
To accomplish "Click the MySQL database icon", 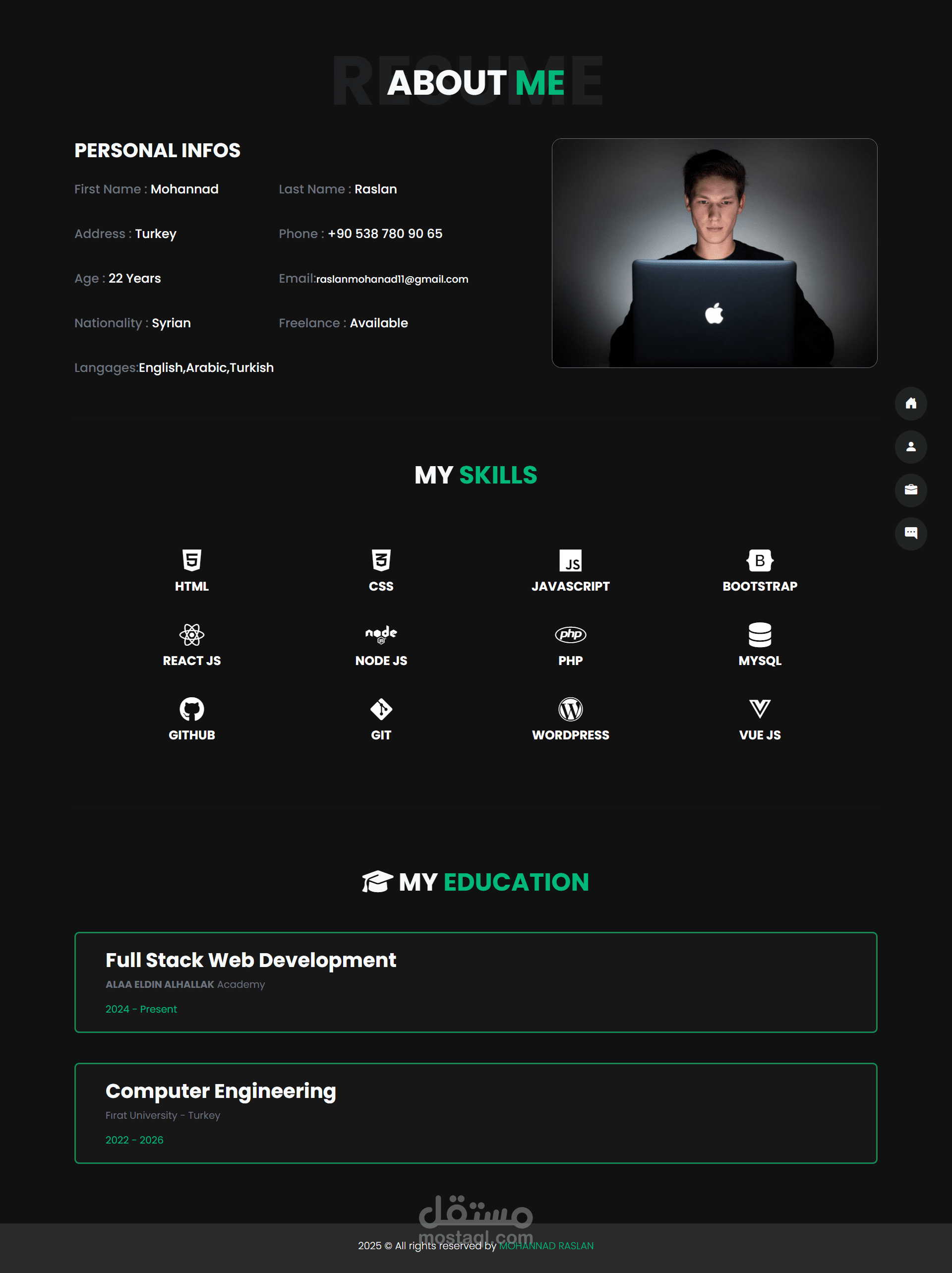I will [x=760, y=635].
